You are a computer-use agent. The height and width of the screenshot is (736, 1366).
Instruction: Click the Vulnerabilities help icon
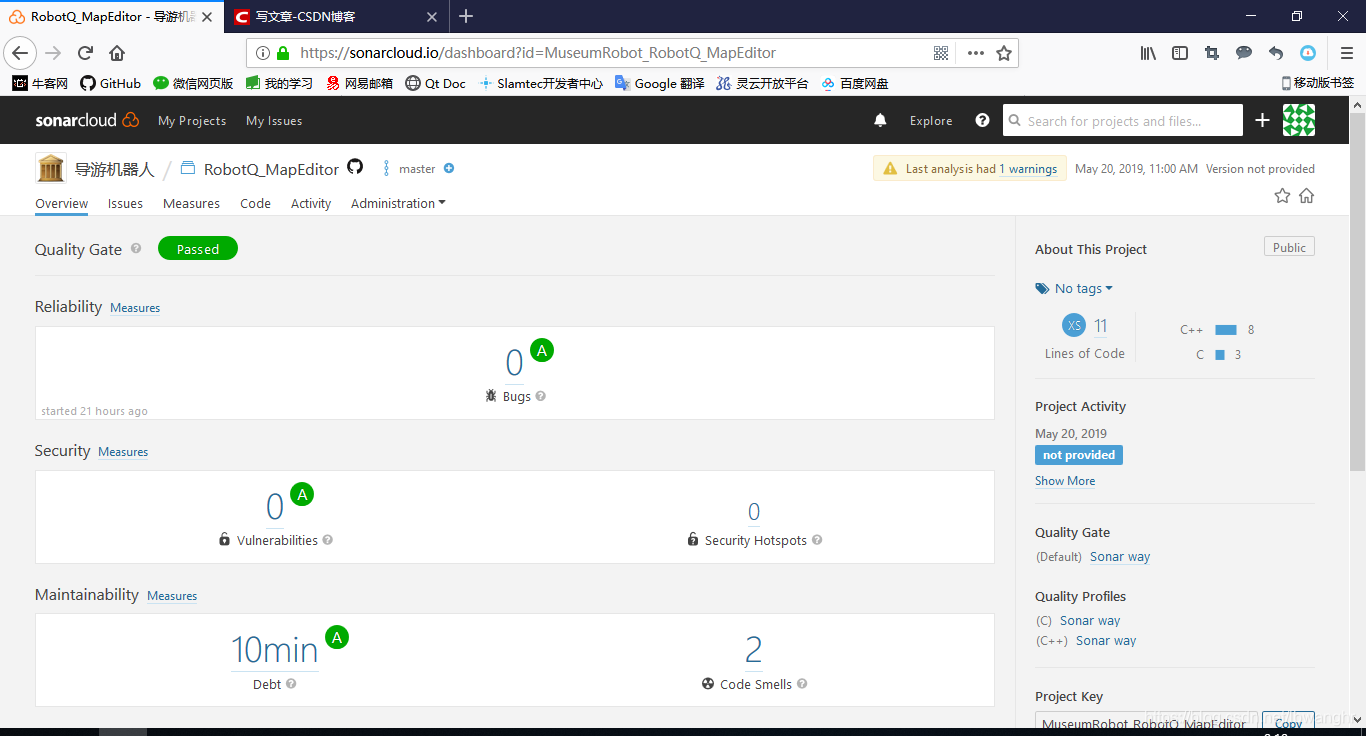328,540
